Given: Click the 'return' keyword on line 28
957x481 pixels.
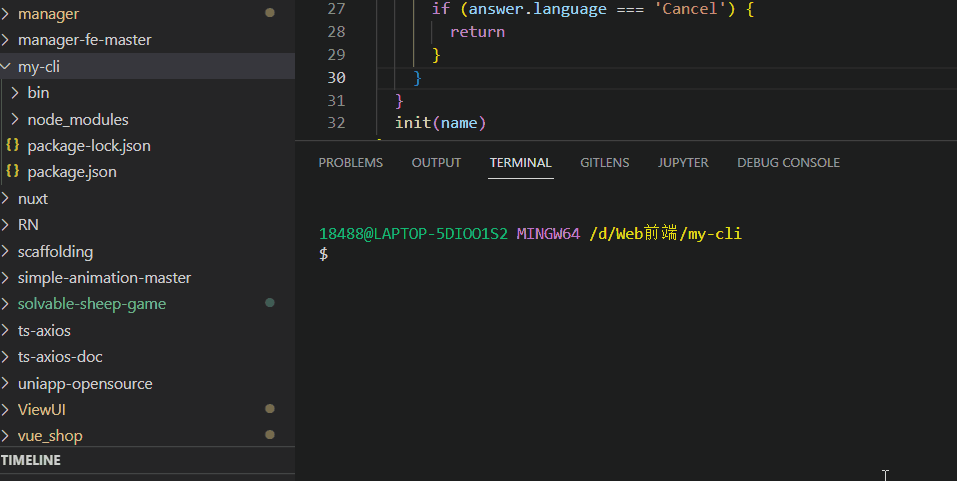Looking at the screenshot, I should point(477,32).
